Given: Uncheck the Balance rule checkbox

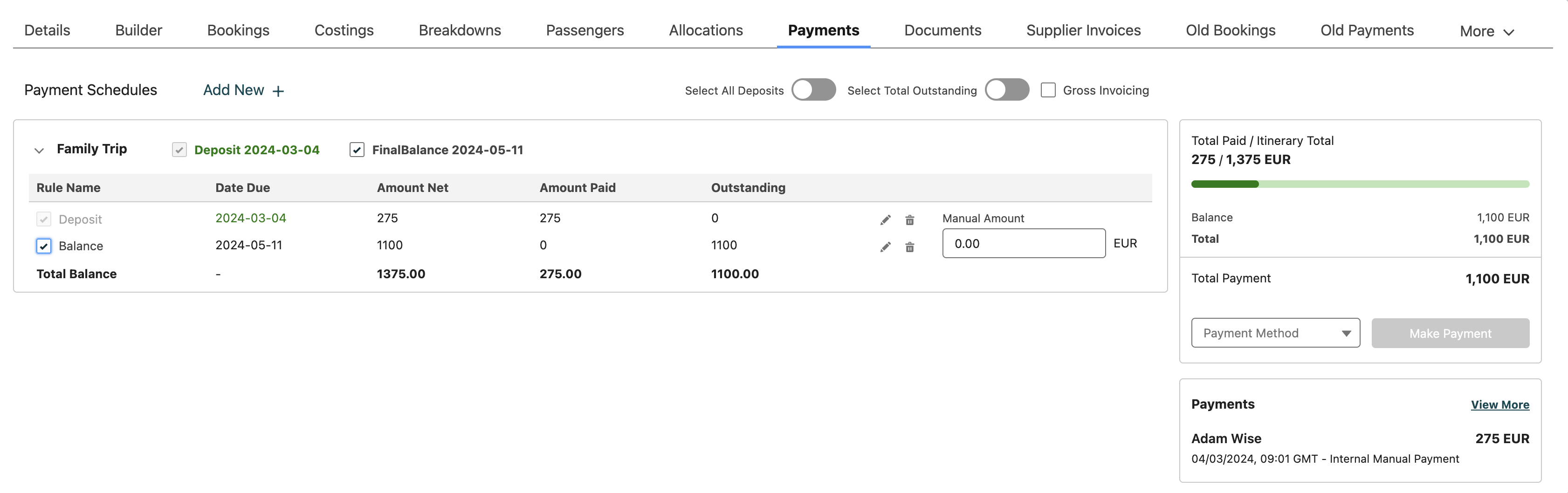Looking at the screenshot, I should [x=44, y=246].
